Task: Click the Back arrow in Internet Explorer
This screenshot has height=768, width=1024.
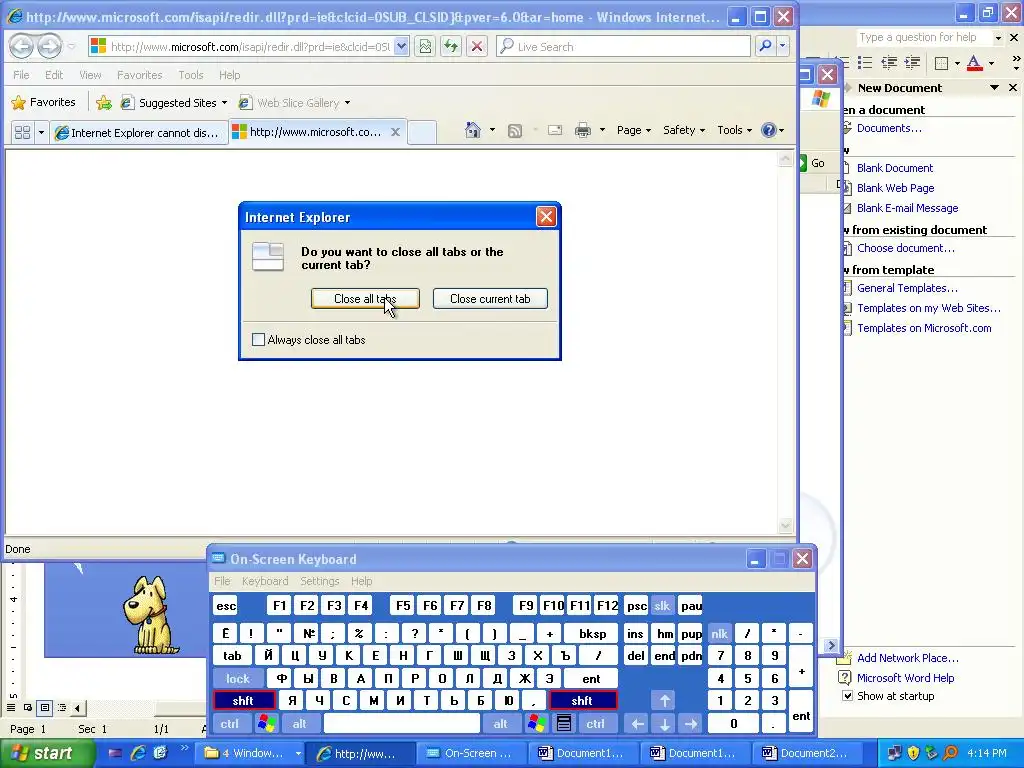Action: pos(22,46)
